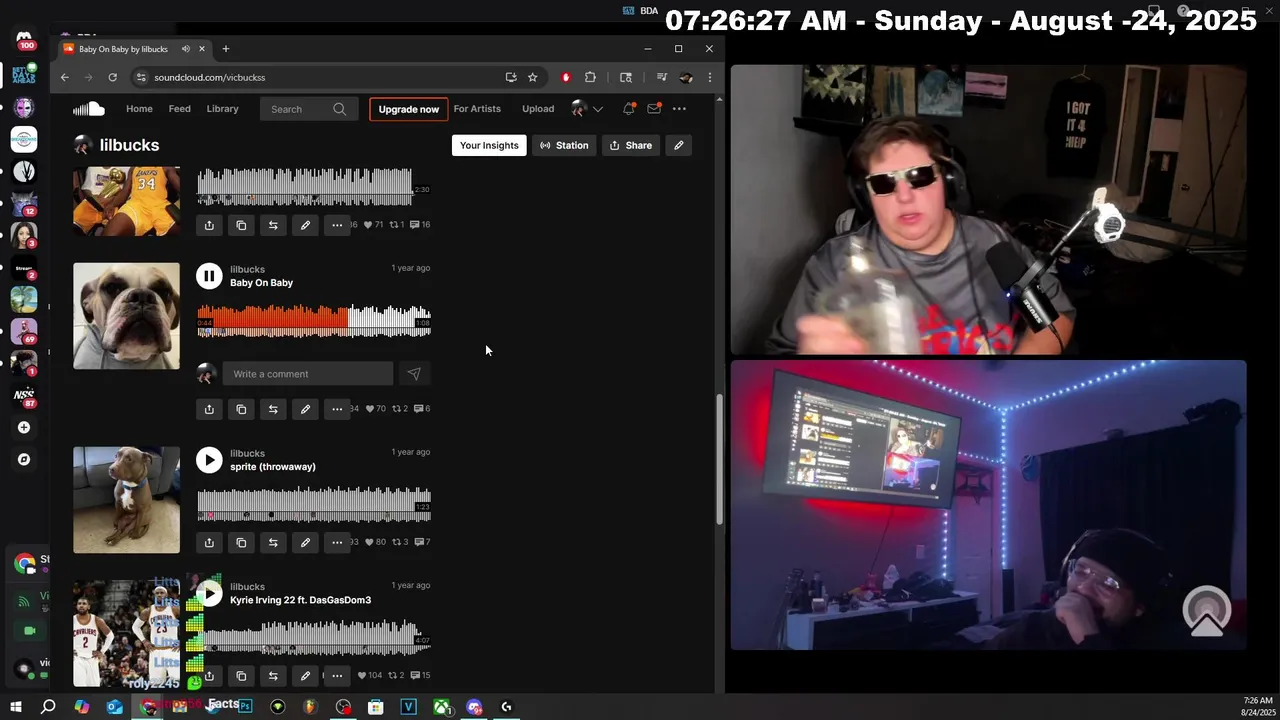Go to Home in SoundCloud nav
This screenshot has height=720, width=1280.
coord(139,109)
